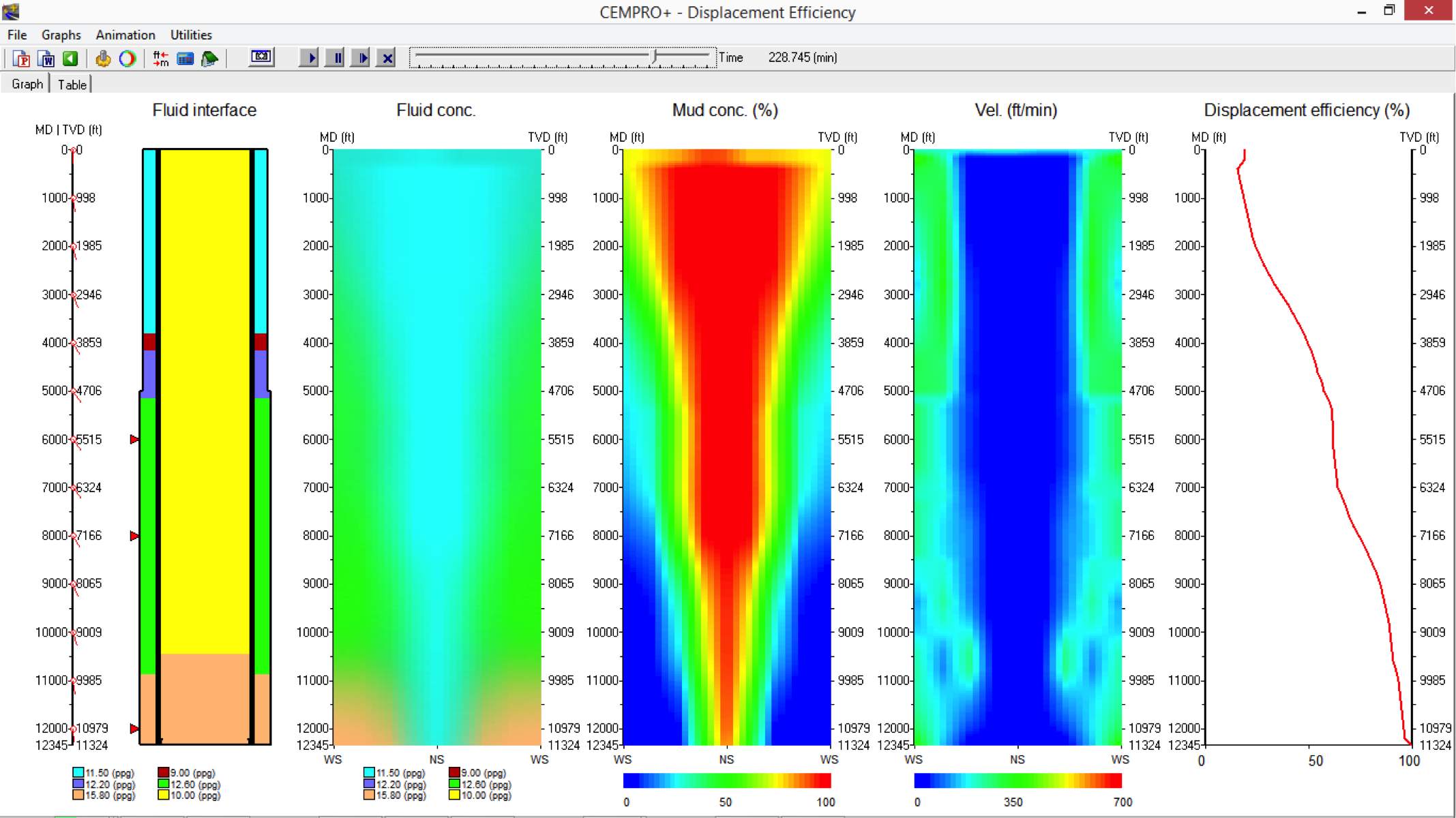Open the color wheel settings icon

click(128, 59)
